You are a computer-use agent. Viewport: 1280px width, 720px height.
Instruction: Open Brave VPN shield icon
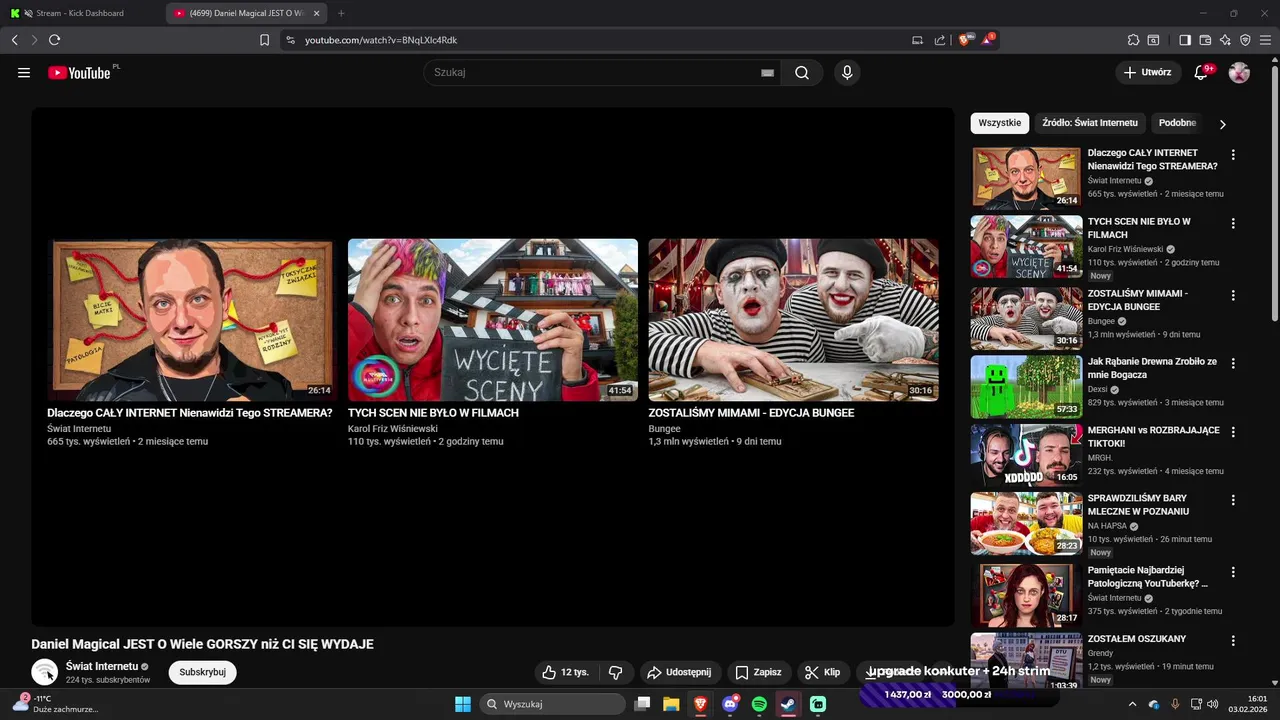tap(1245, 40)
